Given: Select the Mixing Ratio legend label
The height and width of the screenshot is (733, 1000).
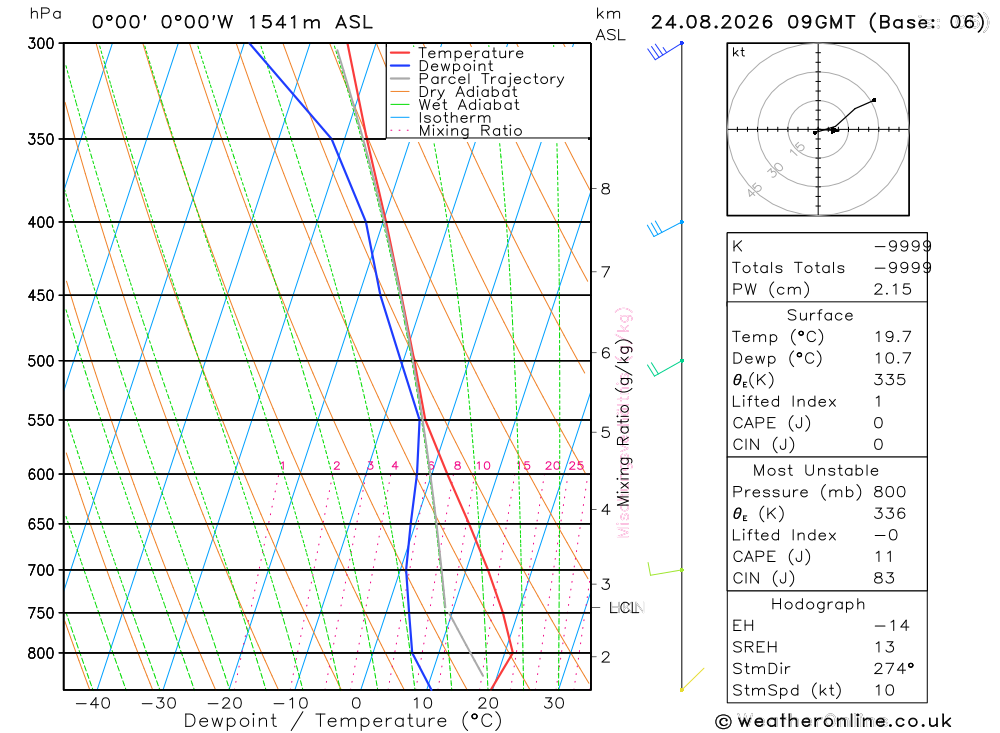Looking at the screenshot, I should (471, 131).
